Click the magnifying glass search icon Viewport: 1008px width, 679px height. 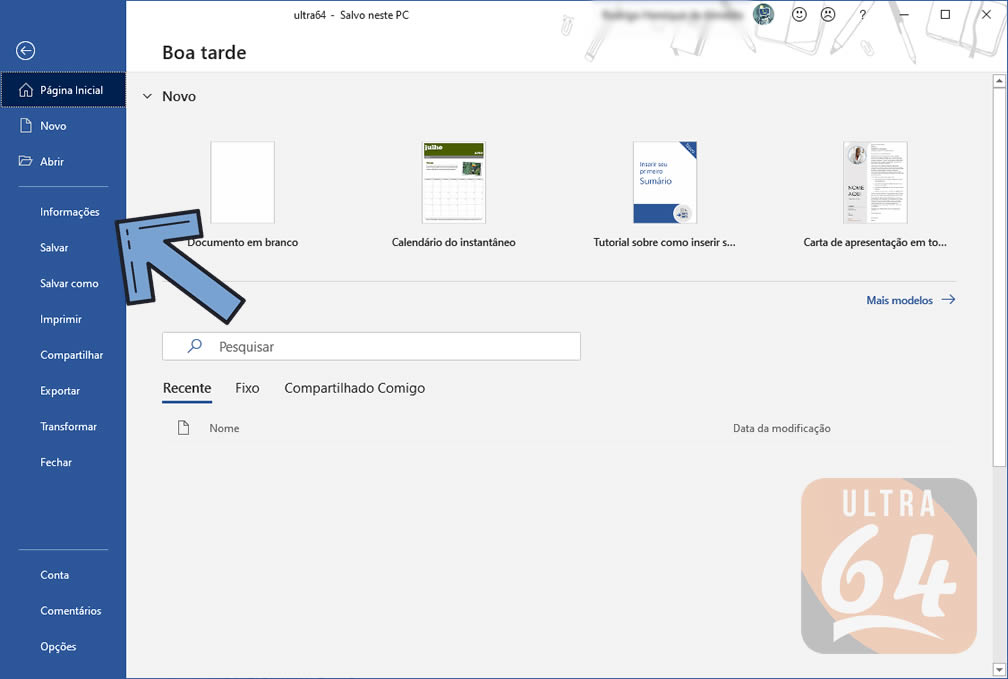pyautogui.click(x=195, y=346)
